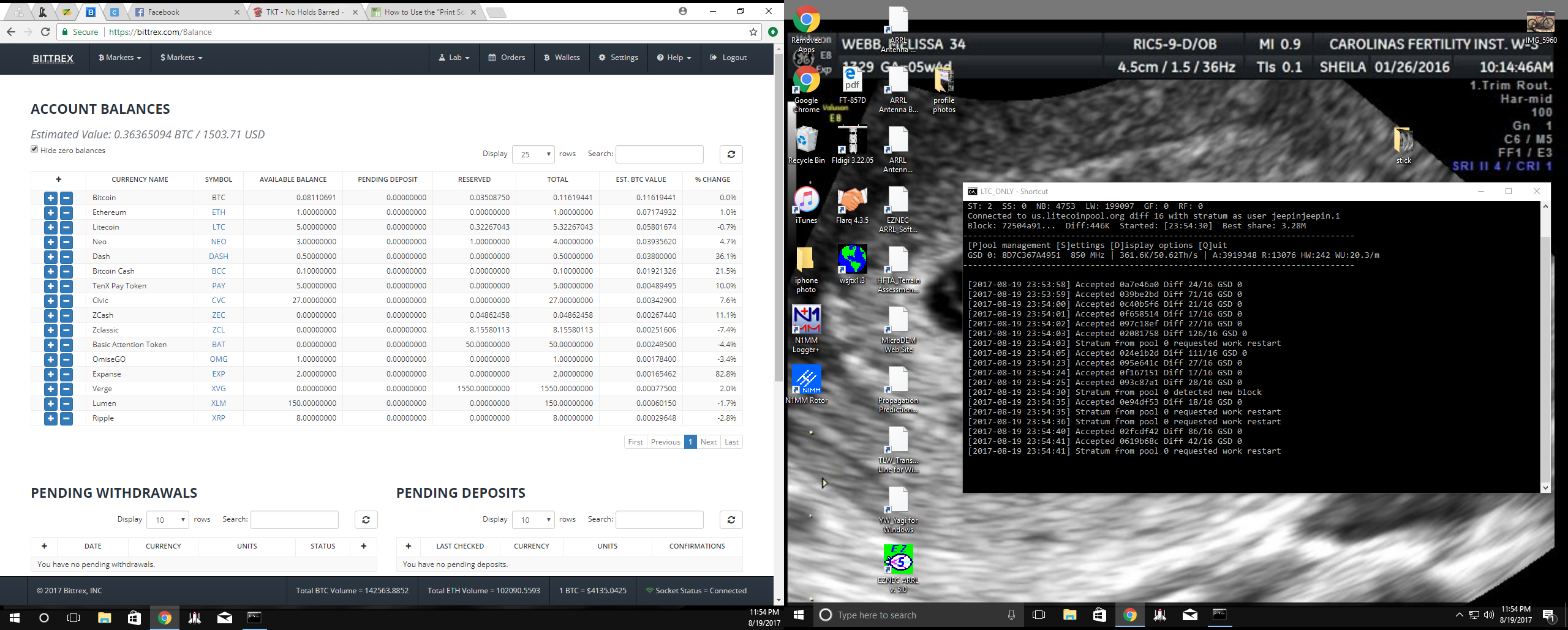Expand the Lab dropdown menu

[x=454, y=58]
